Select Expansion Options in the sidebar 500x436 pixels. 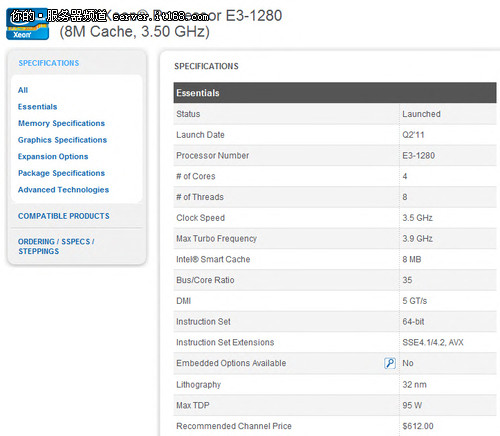(x=53, y=156)
